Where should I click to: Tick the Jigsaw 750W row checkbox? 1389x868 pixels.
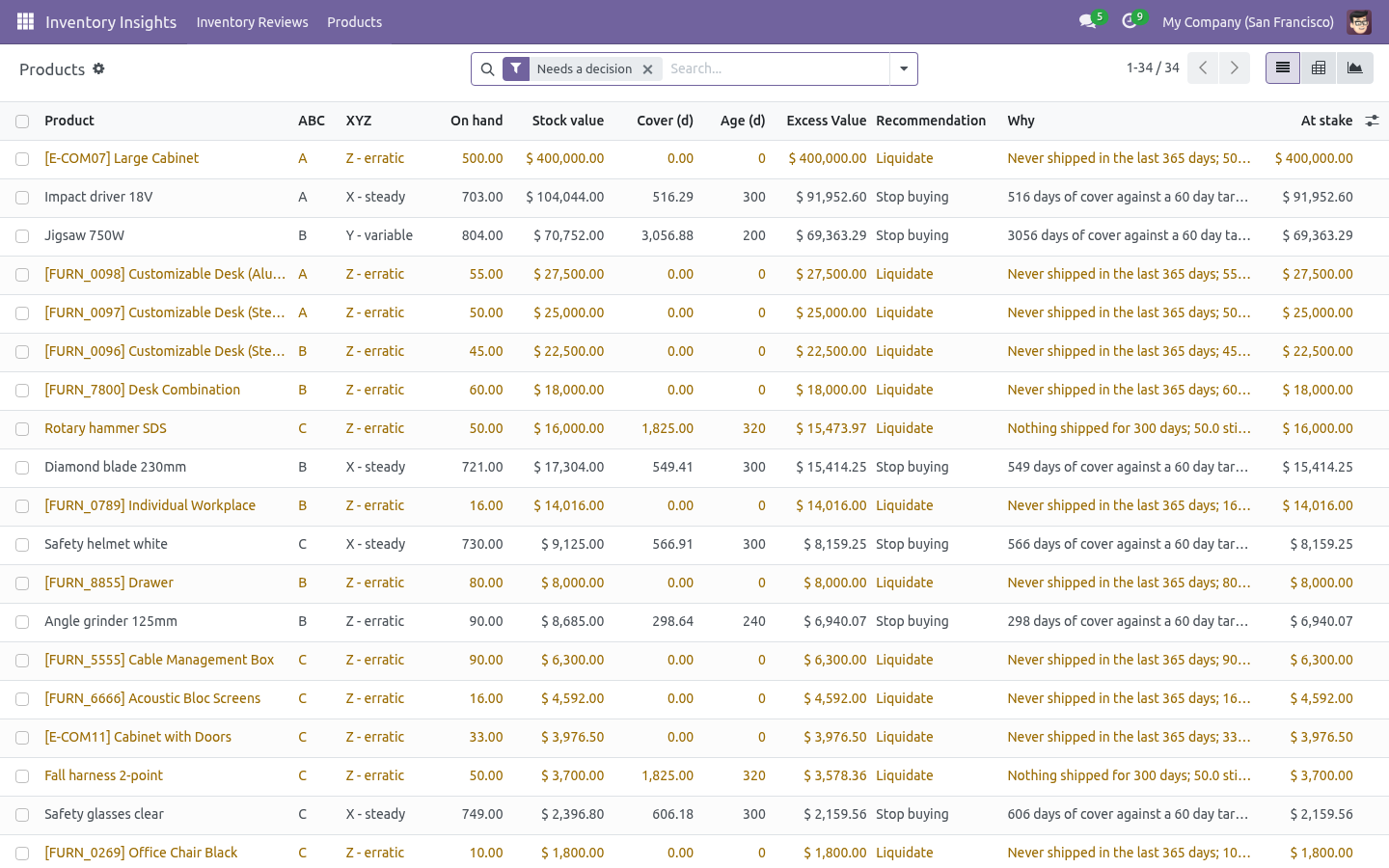[22, 236]
